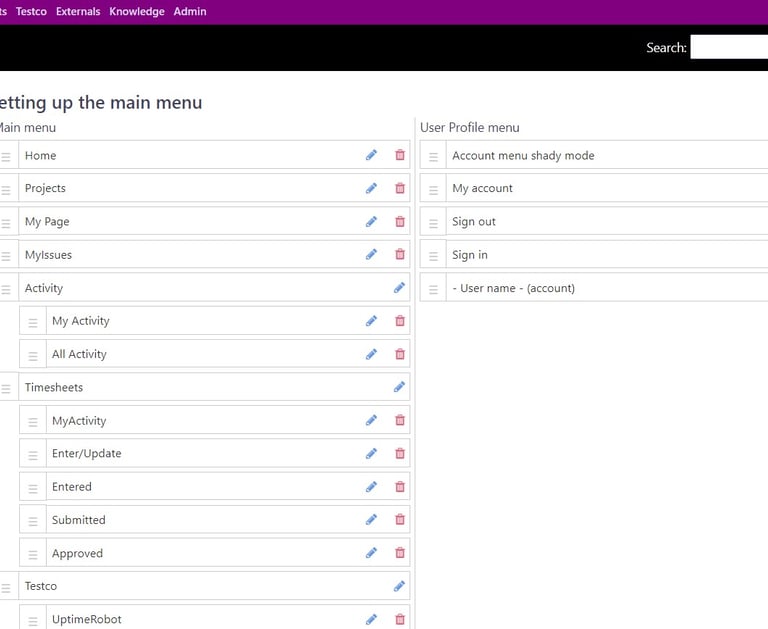
Task: Edit the Home menu item
Action: (x=371, y=155)
